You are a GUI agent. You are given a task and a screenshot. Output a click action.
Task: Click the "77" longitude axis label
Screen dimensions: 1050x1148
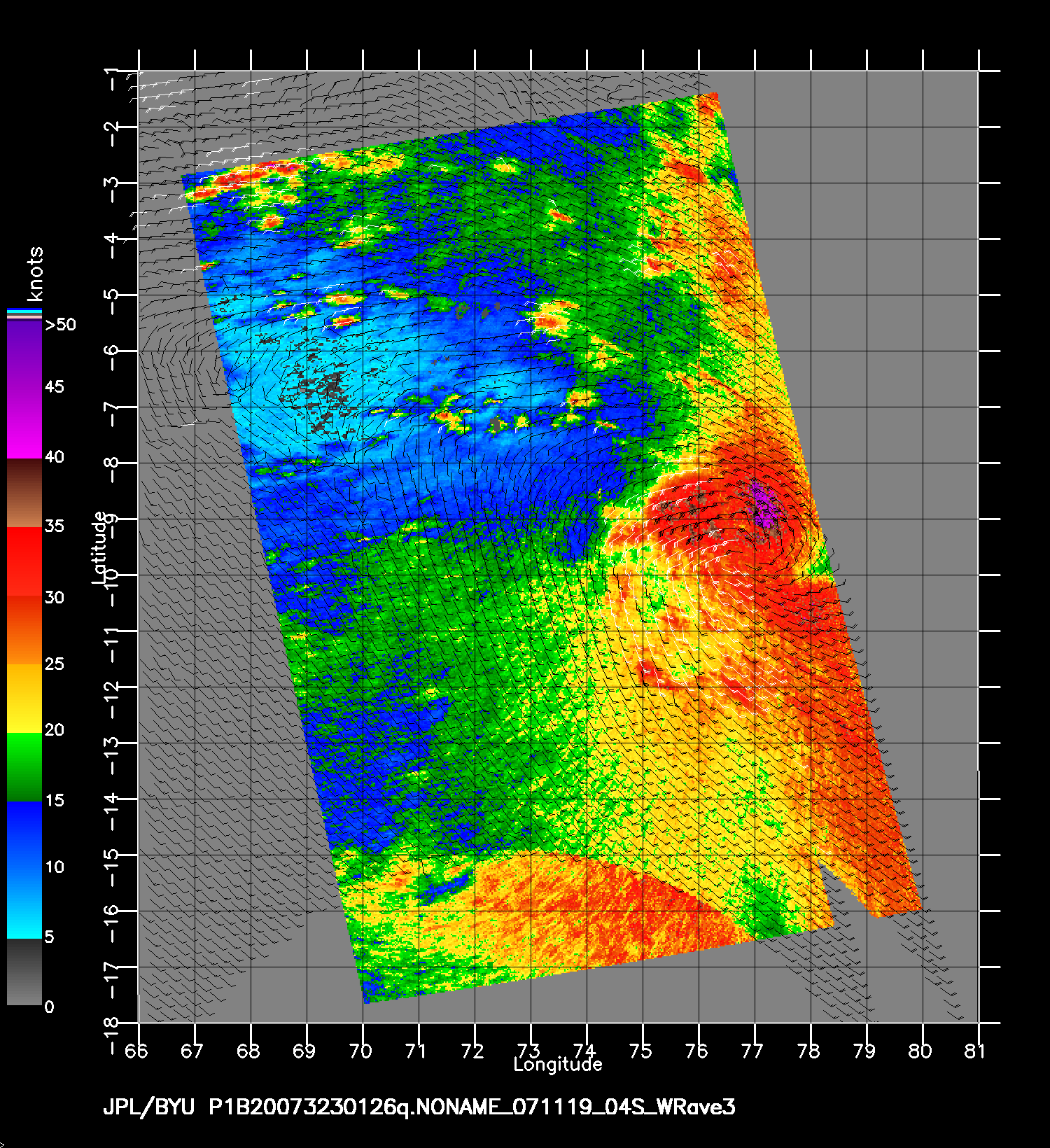(752, 1051)
